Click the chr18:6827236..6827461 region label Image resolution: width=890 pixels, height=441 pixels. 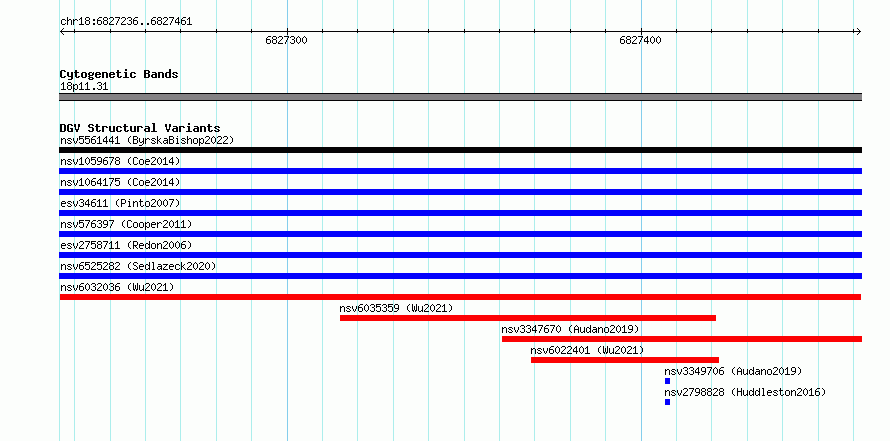tap(126, 22)
